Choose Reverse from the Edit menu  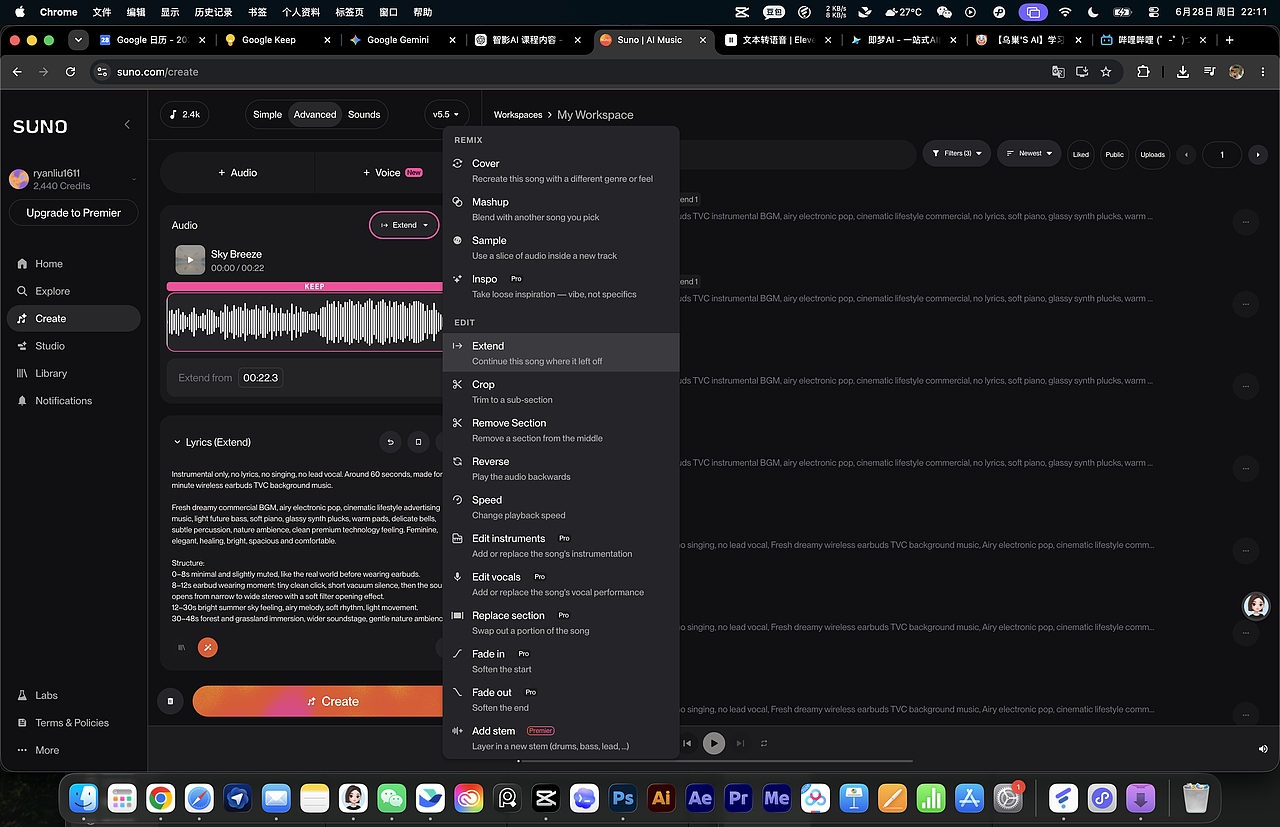point(561,468)
